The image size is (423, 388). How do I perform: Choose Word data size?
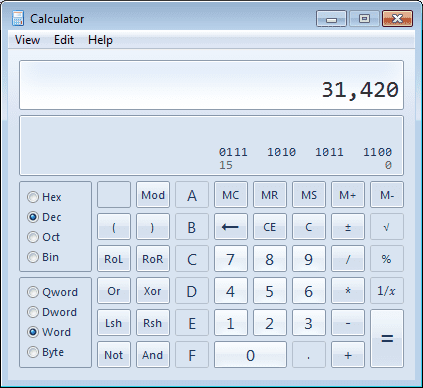[49, 332]
